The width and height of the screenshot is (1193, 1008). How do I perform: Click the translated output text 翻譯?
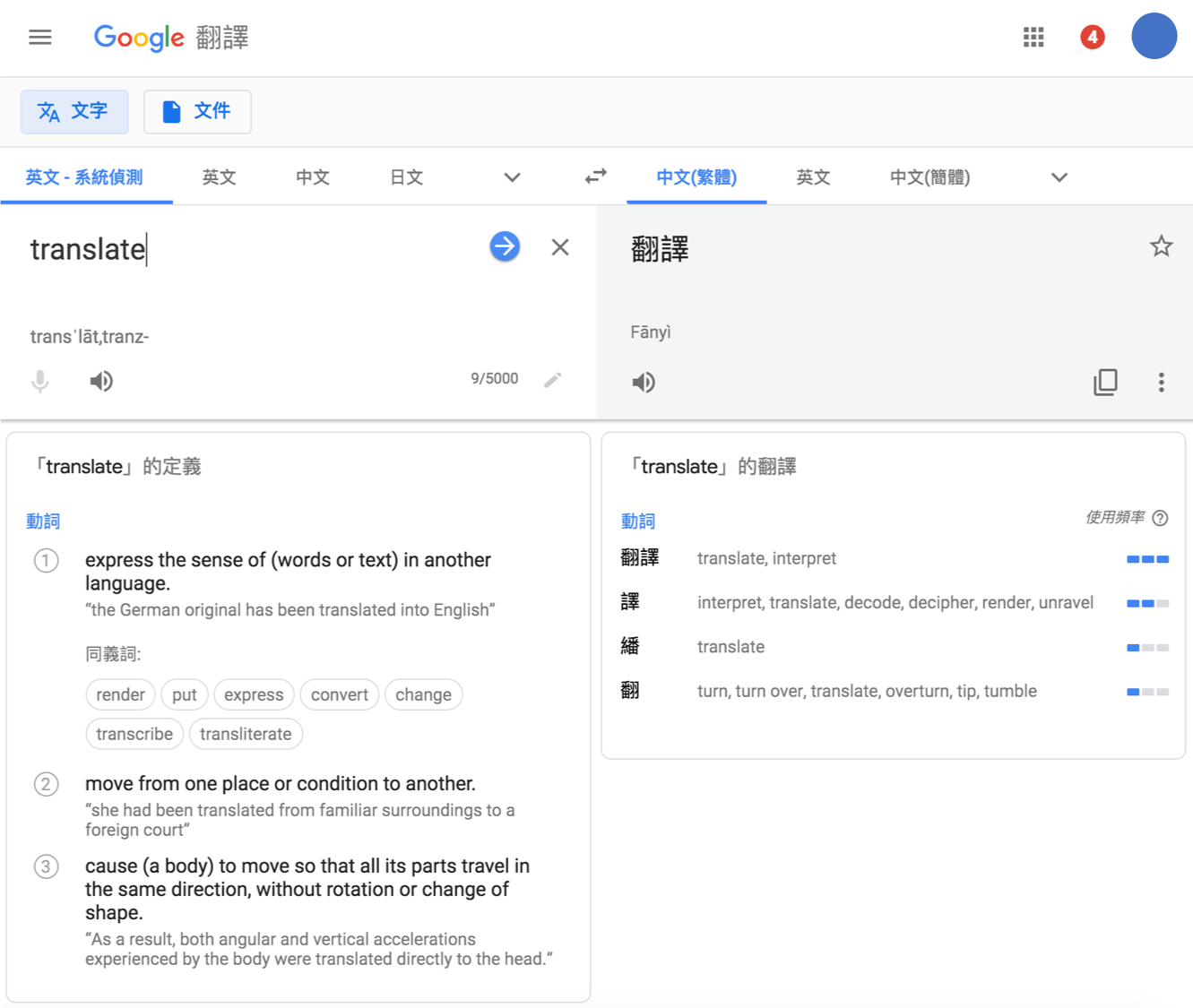click(x=660, y=249)
